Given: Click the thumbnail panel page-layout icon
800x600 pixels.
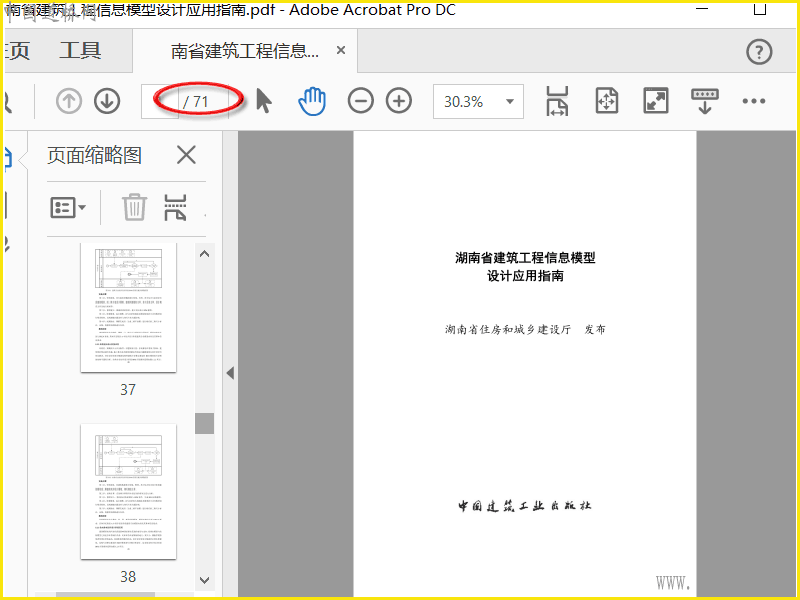Looking at the screenshot, I should pos(175,207).
